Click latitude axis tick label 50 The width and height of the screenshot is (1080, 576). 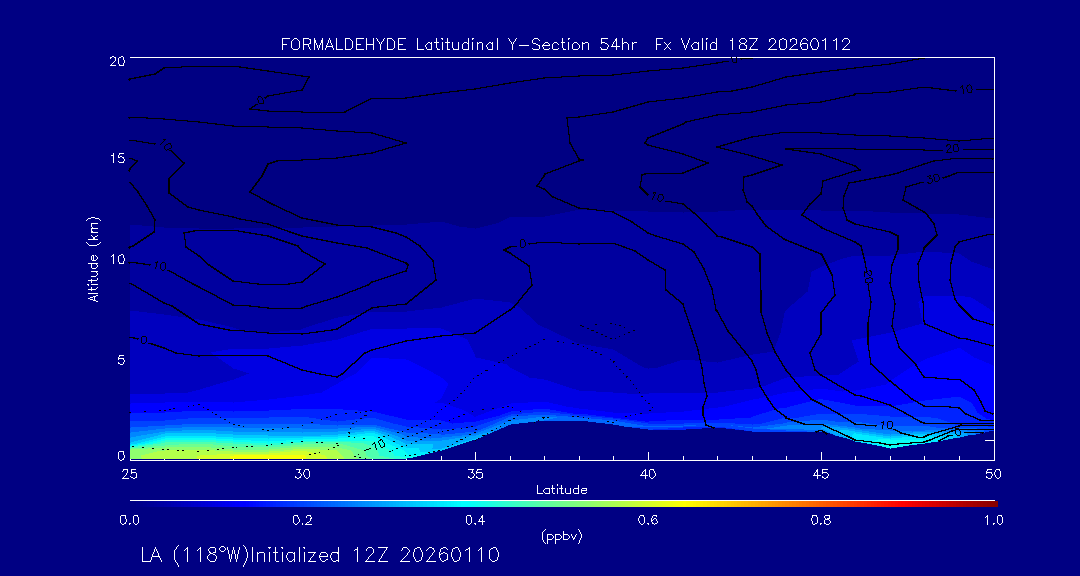point(993,474)
